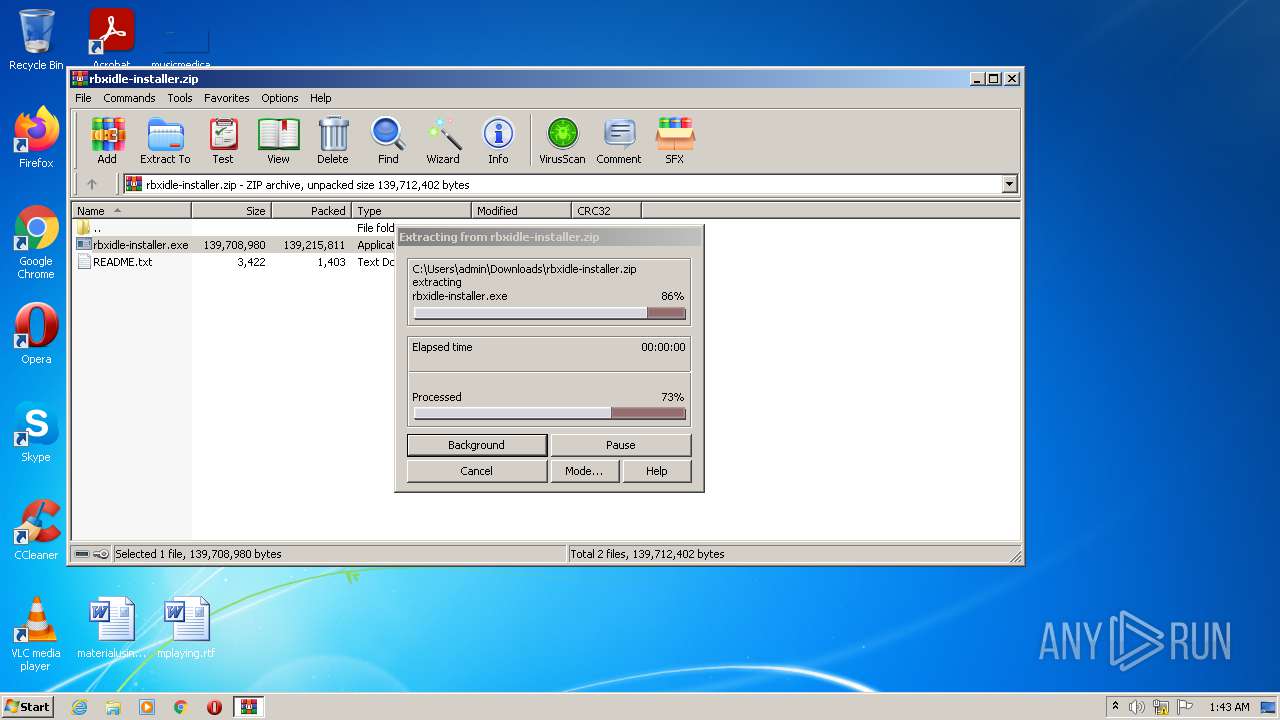
Task: Open the Tools menu
Action: [x=180, y=98]
